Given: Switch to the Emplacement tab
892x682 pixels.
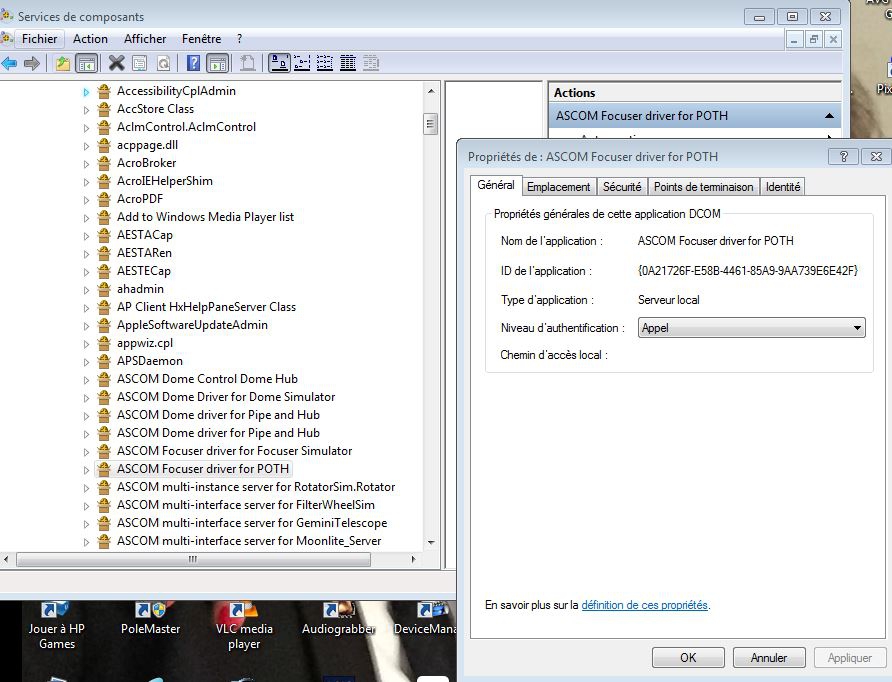Looking at the screenshot, I should 558,187.
